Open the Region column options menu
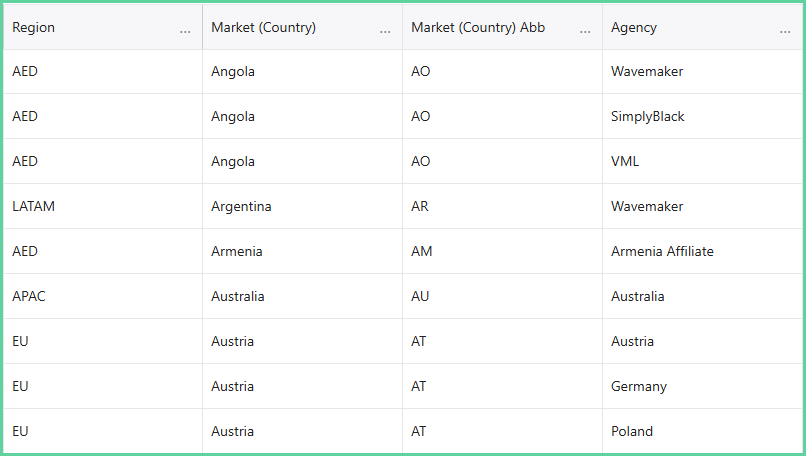The image size is (806, 456). 185,31
